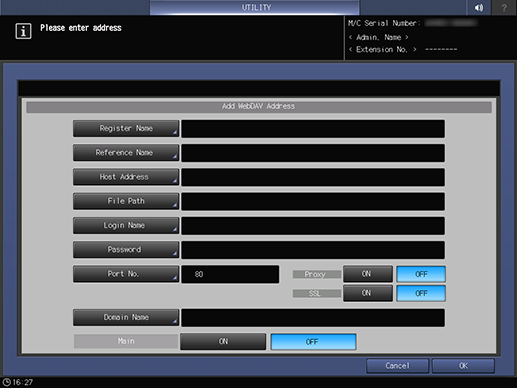
Task: Select the Main label
Action: coord(126,341)
